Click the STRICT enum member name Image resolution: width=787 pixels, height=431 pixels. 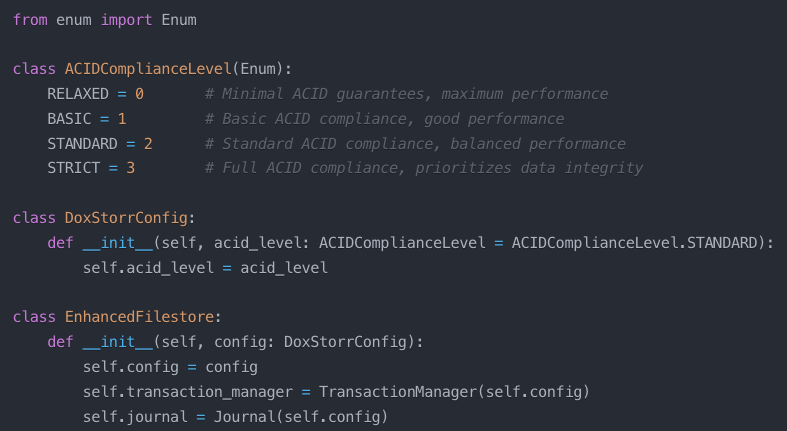click(73, 168)
